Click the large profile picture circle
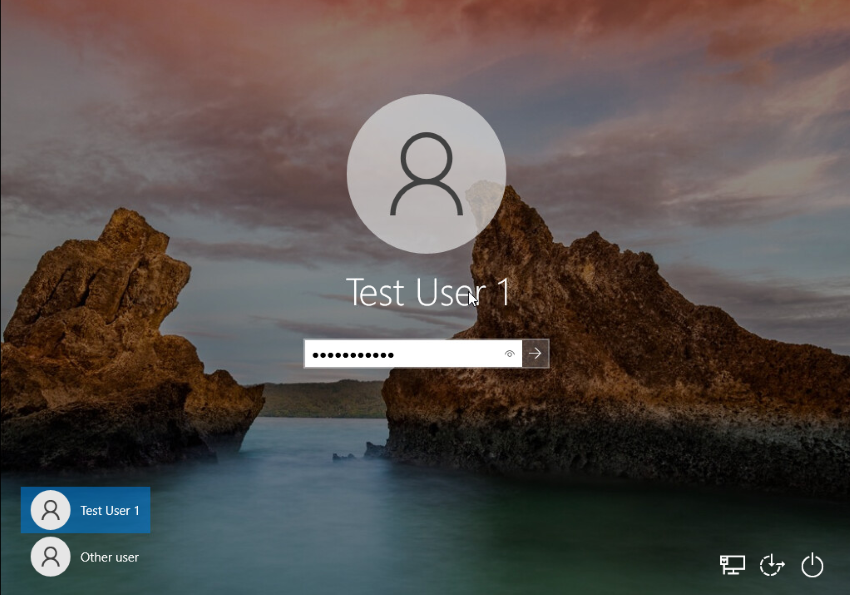The image size is (850, 595). [426, 173]
